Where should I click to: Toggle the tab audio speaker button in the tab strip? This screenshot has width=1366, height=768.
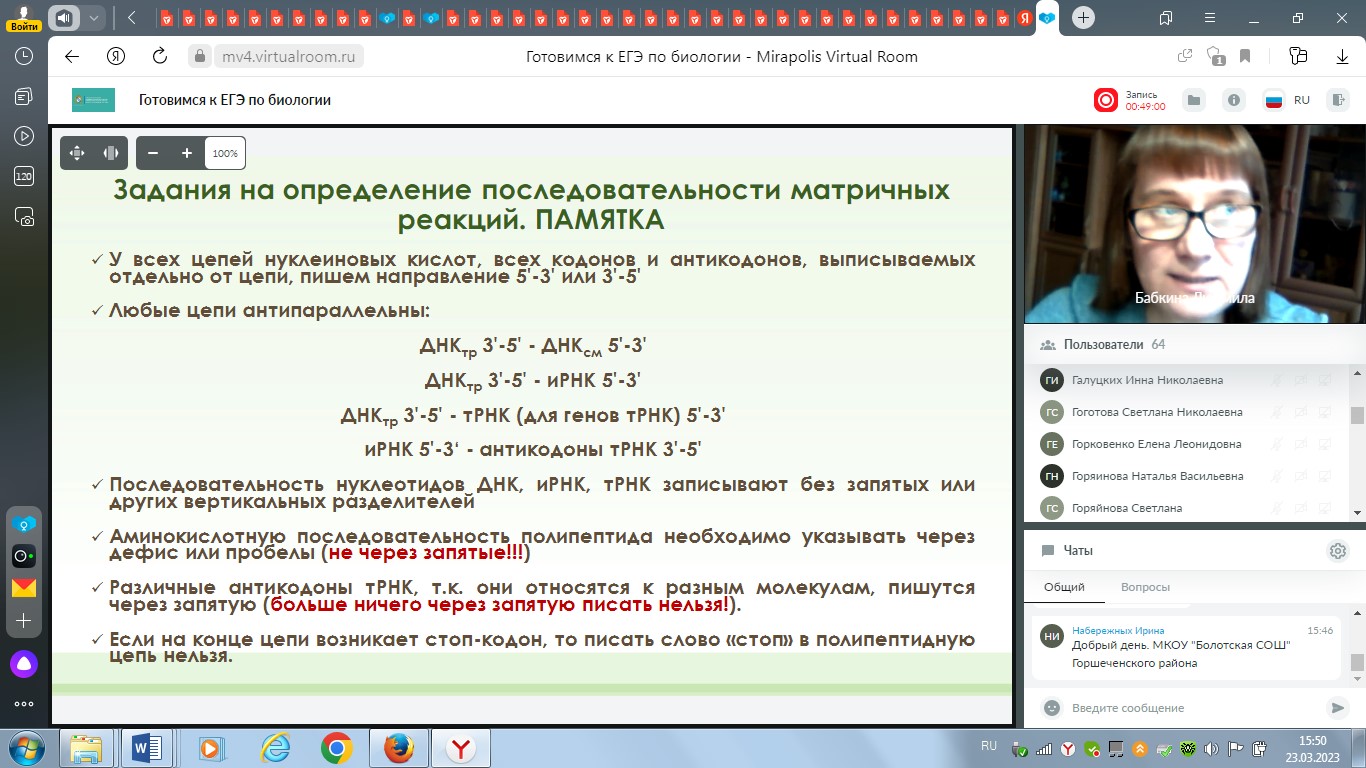pos(64,18)
